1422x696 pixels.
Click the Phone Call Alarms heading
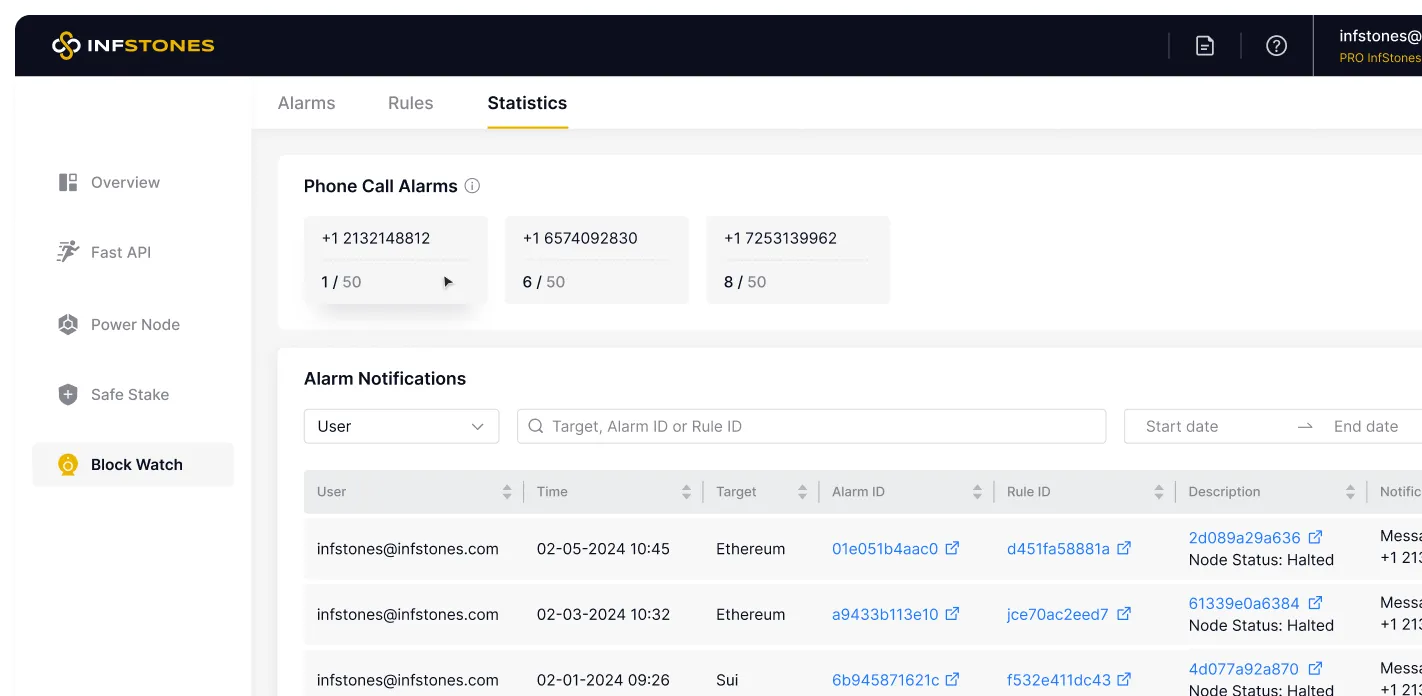point(381,186)
